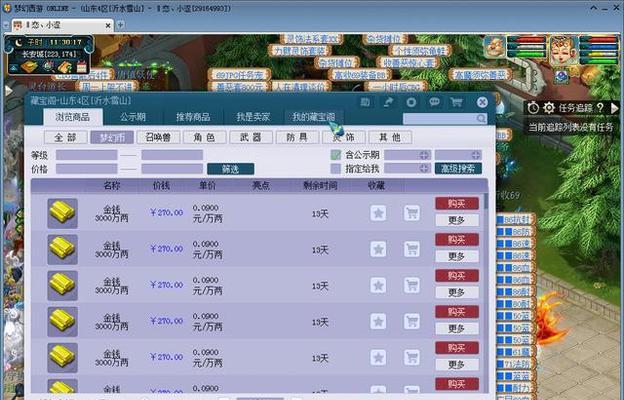Click the maximum 价格 input field
The image size is (624, 400).
172,169
